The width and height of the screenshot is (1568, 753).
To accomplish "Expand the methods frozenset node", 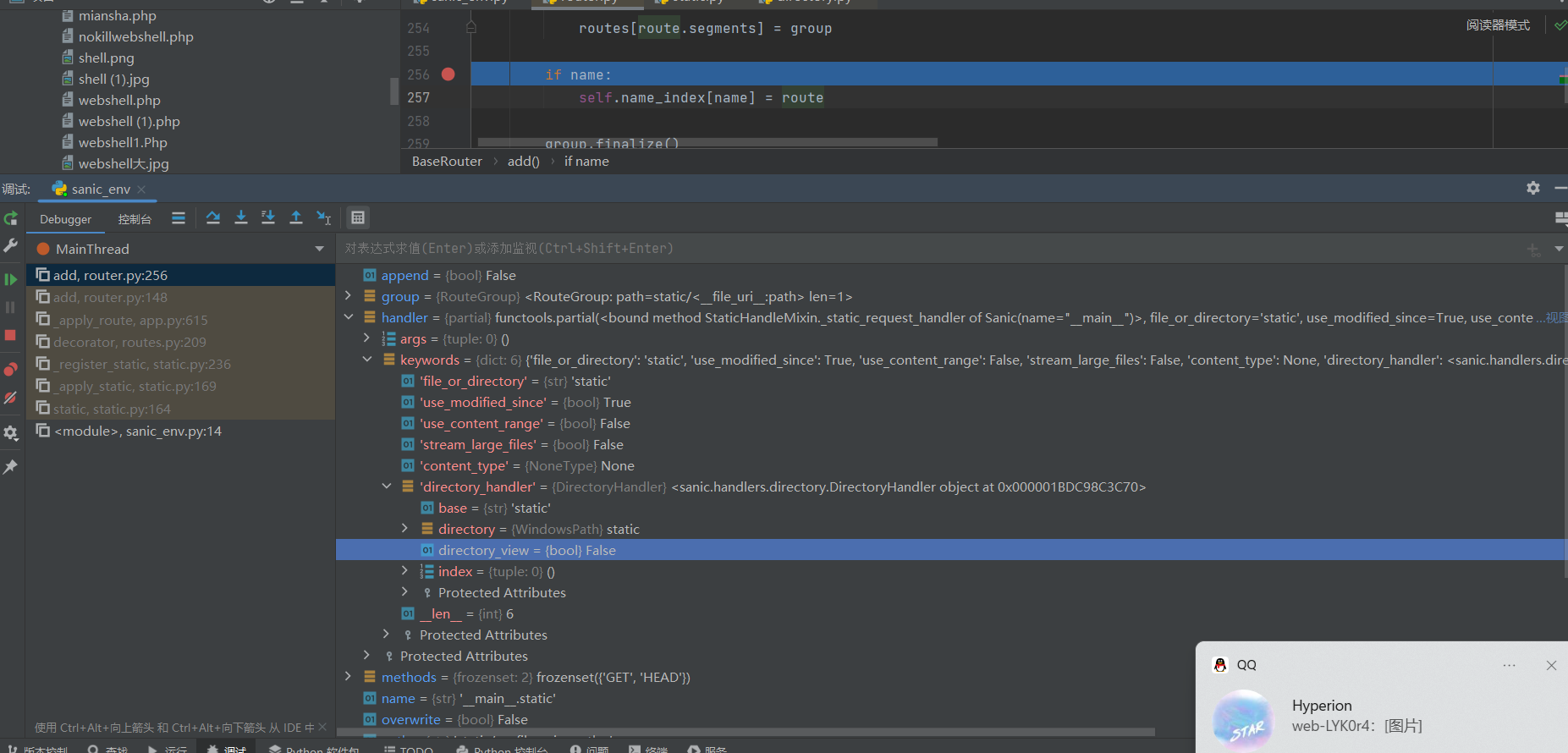I will (x=348, y=677).
